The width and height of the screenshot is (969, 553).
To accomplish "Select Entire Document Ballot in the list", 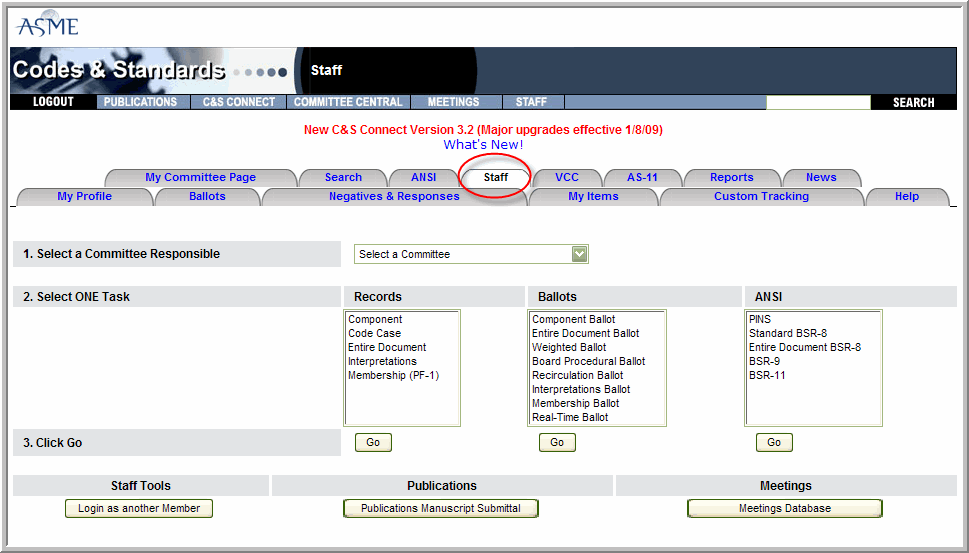I will click(x=585, y=333).
